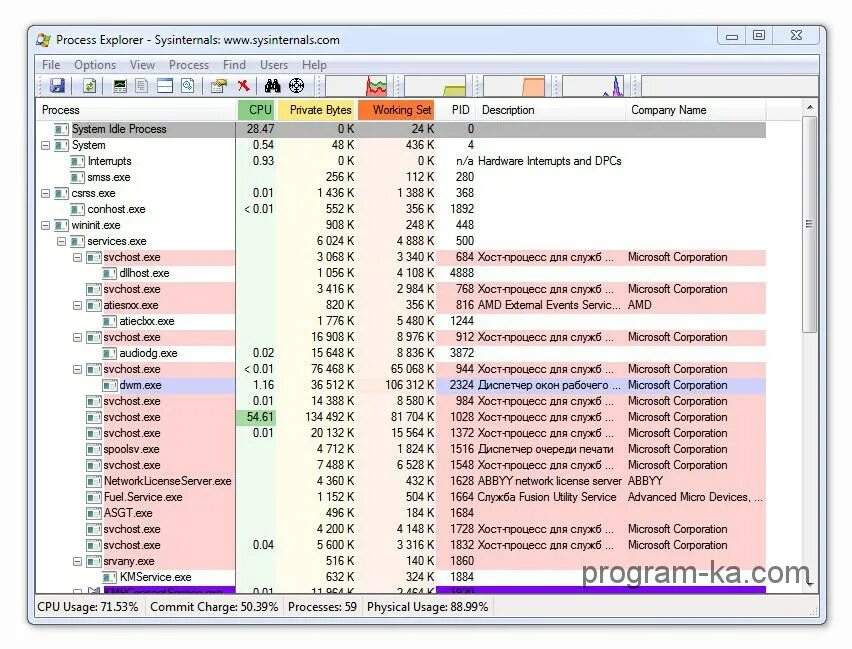This screenshot has height=649, width=852.
Task: Click the commit history mini graph in toolbar
Action: coord(435,86)
